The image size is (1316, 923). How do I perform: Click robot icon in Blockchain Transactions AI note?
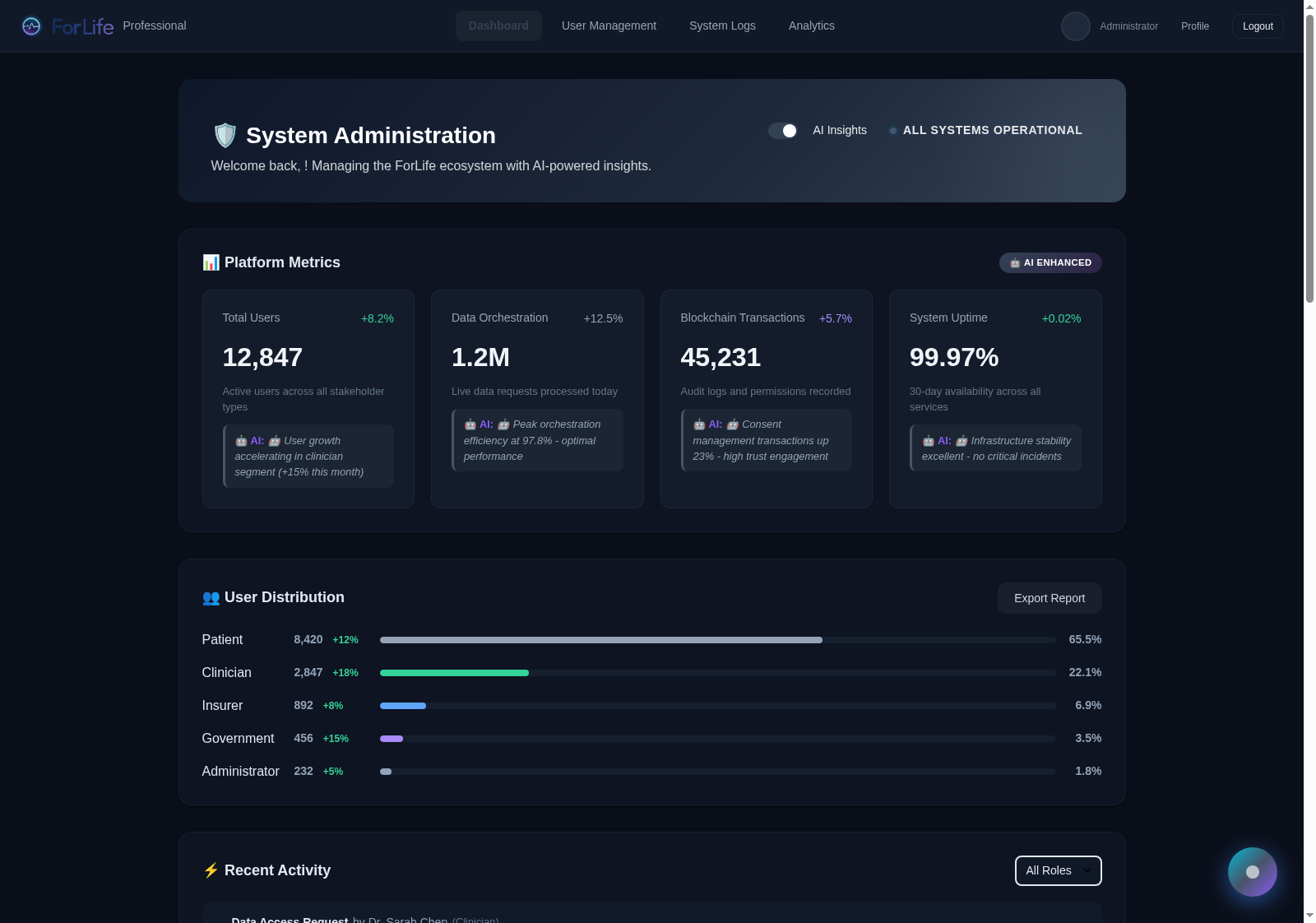699,424
